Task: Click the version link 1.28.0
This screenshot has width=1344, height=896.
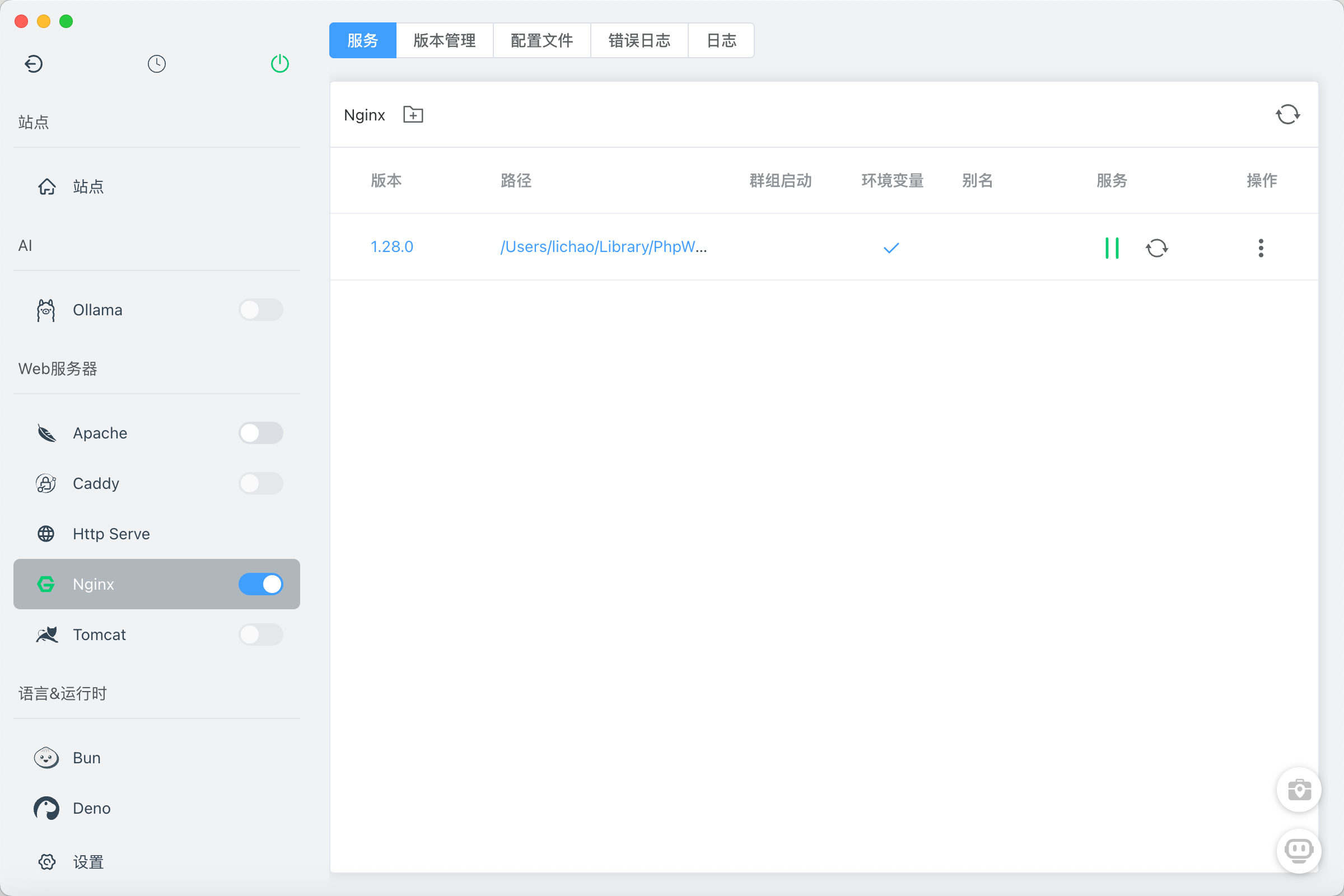Action: (391, 247)
